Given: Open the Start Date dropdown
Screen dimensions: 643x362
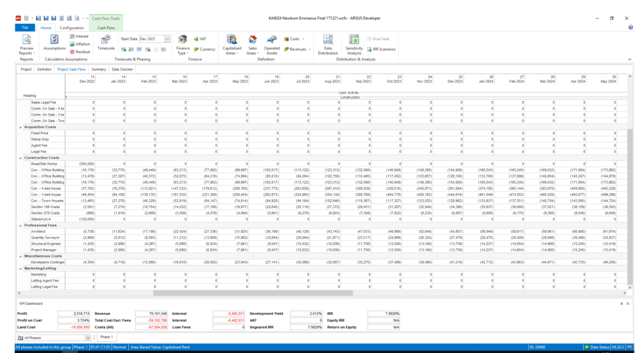Looking at the screenshot, I should 167,39.
